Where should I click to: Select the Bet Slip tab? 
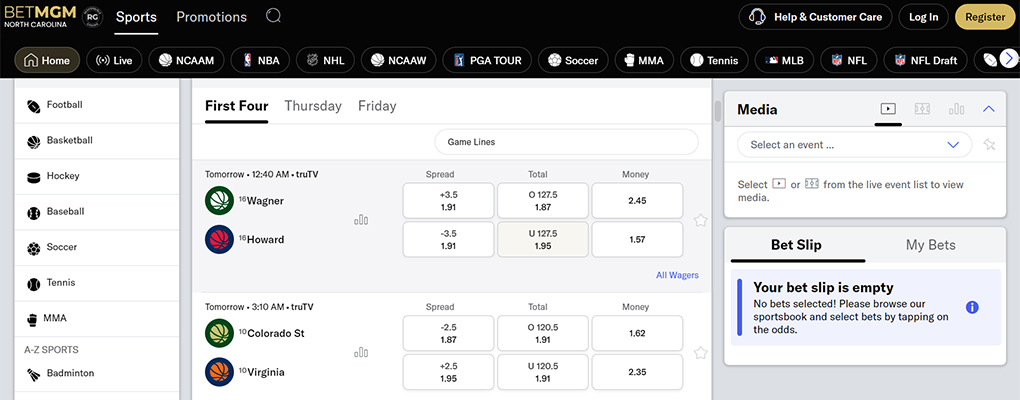[x=796, y=245]
